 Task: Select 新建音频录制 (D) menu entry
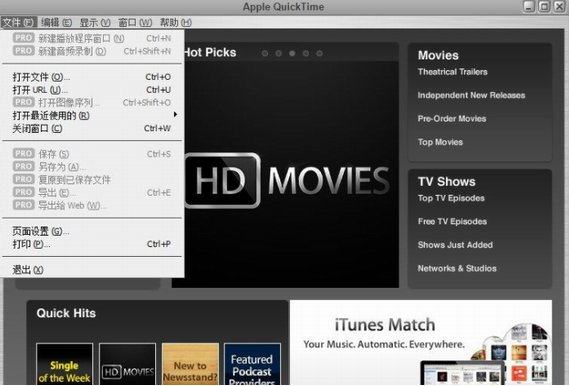[92, 51]
